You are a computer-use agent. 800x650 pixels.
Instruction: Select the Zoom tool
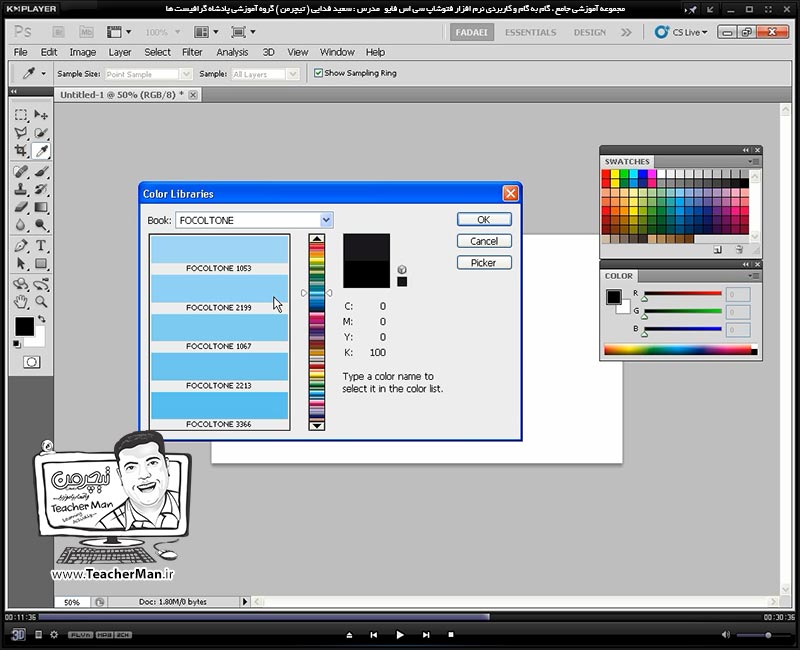41,302
